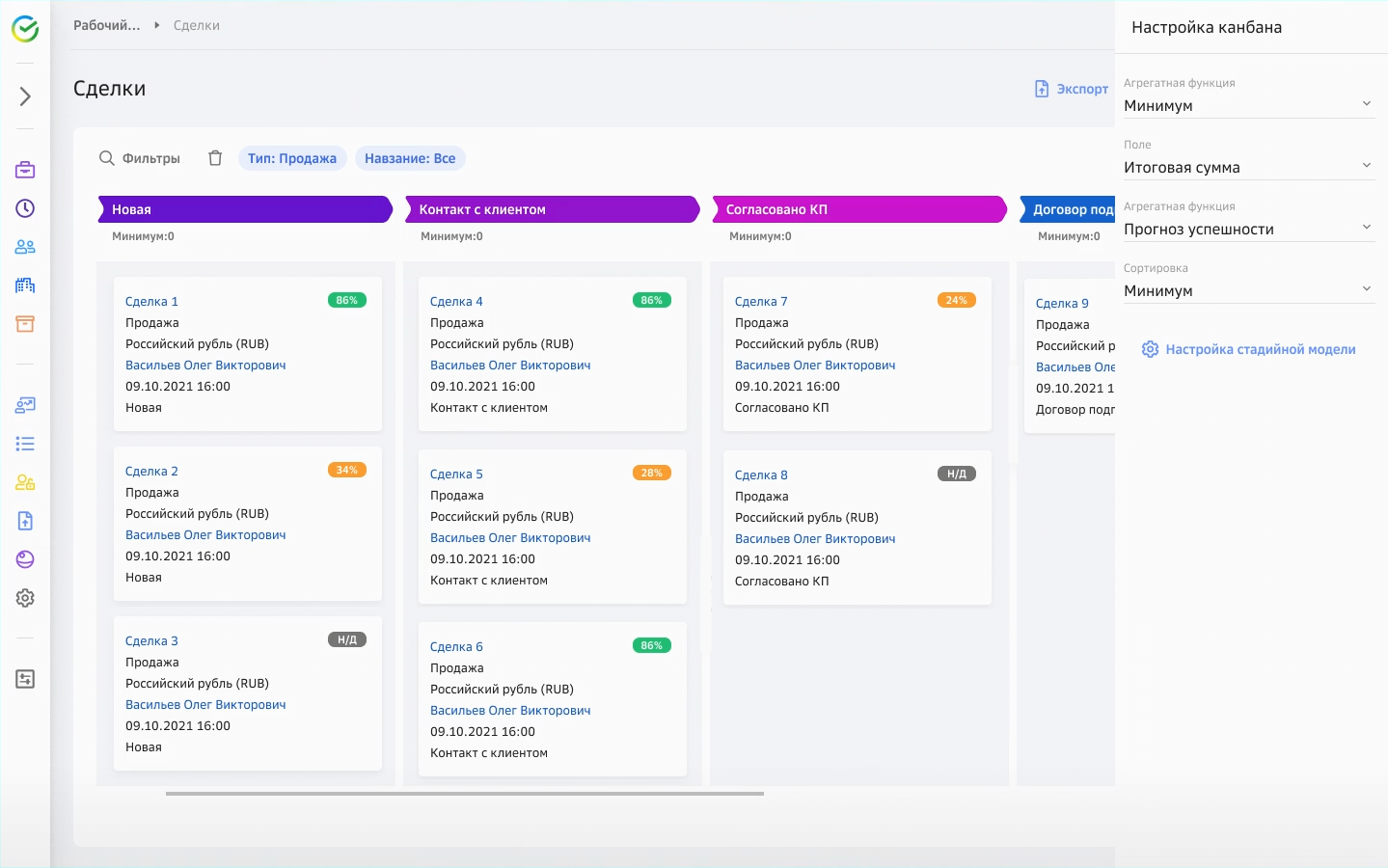Select the clock history icon in the sidebar
Viewport: 1388px width, 868px height.
[24, 207]
